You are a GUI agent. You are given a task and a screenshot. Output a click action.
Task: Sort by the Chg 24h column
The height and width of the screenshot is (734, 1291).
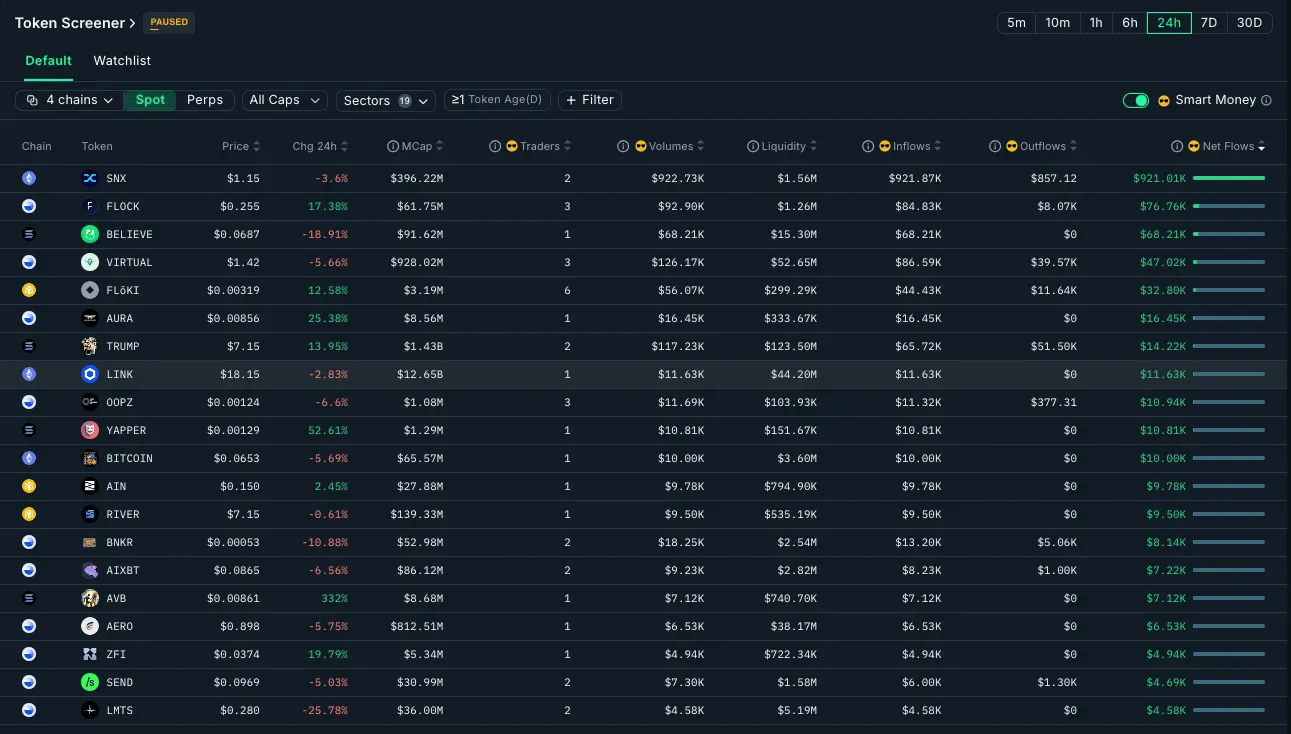320,146
